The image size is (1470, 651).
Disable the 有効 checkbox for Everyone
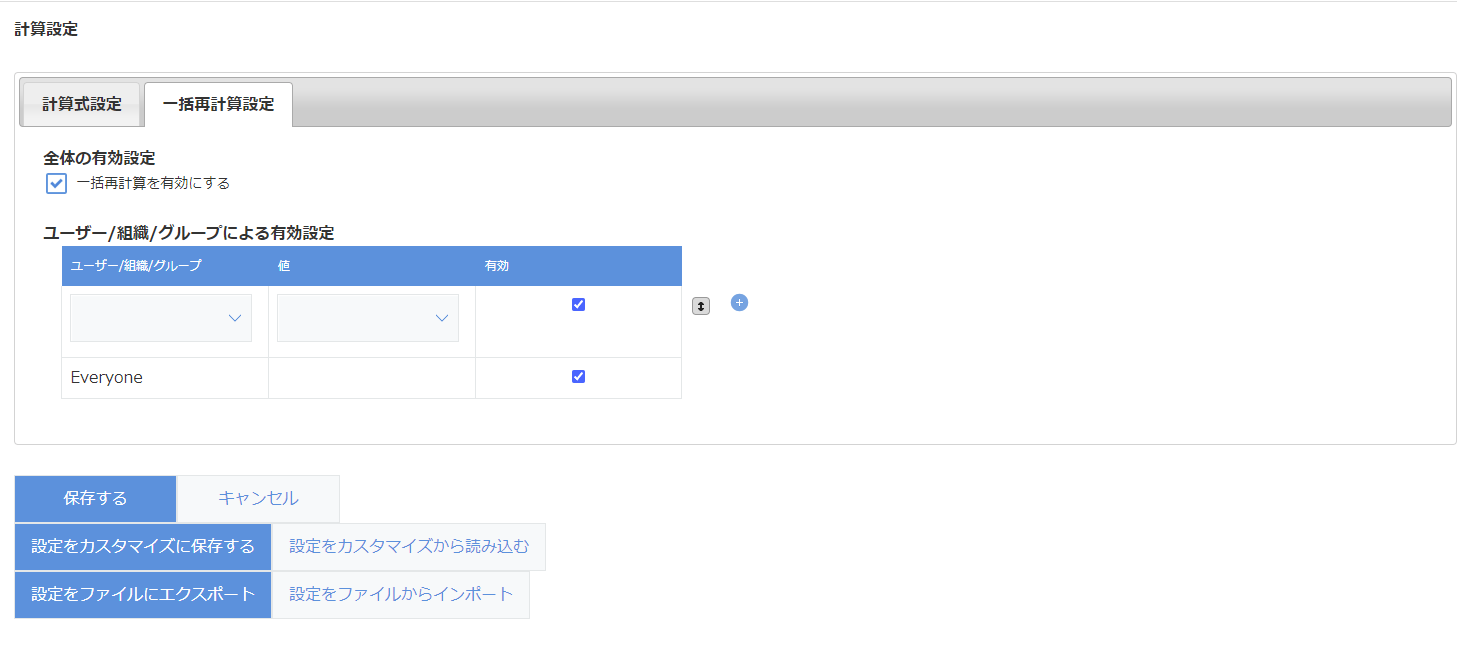pos(578,375)
